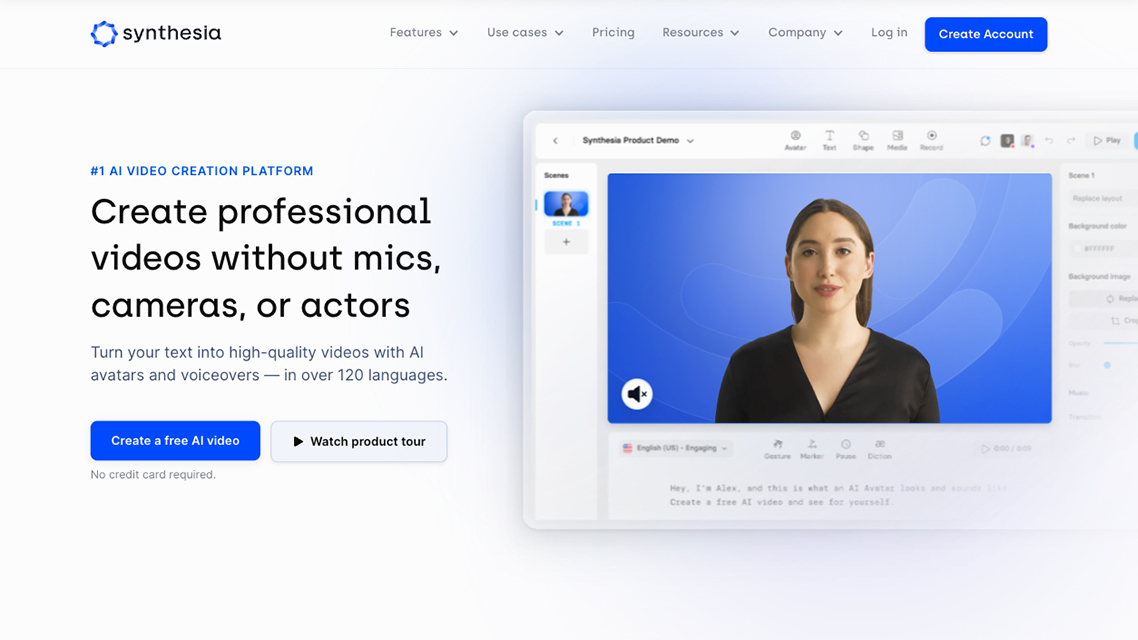Screen dimensions: 1138x640
Task: Click the second collaborator avatar in toolbar
Action: (x=1028, y=141)
